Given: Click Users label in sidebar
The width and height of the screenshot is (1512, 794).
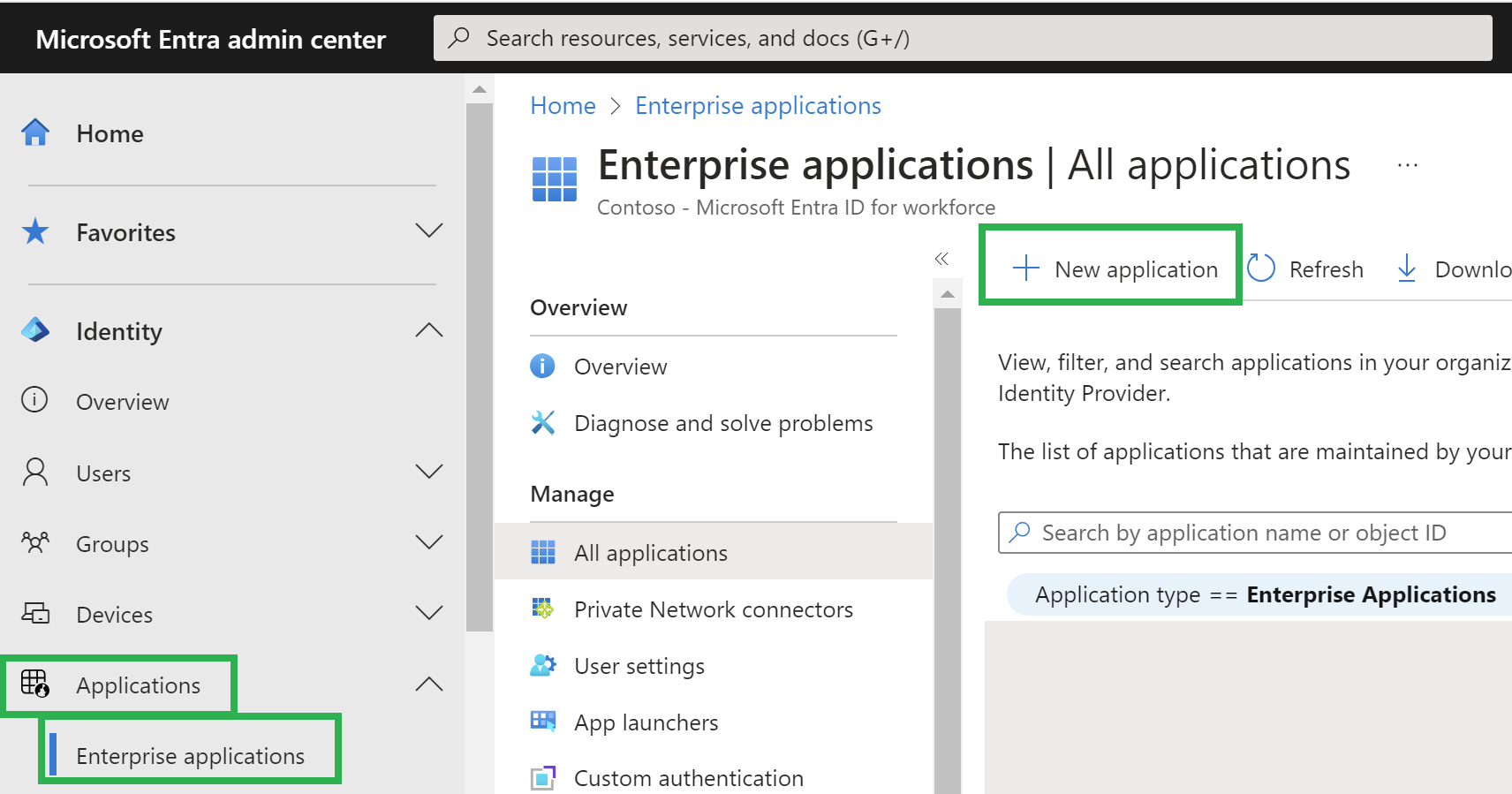Looking at the screenshot, I should click(x=103, y=473).
